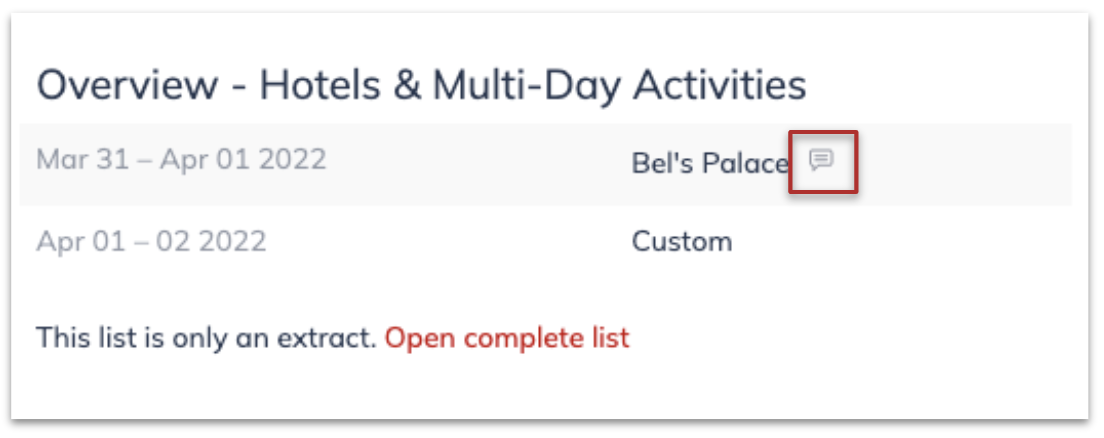Click the 'This list is only an extract' text

coord(207,338)
